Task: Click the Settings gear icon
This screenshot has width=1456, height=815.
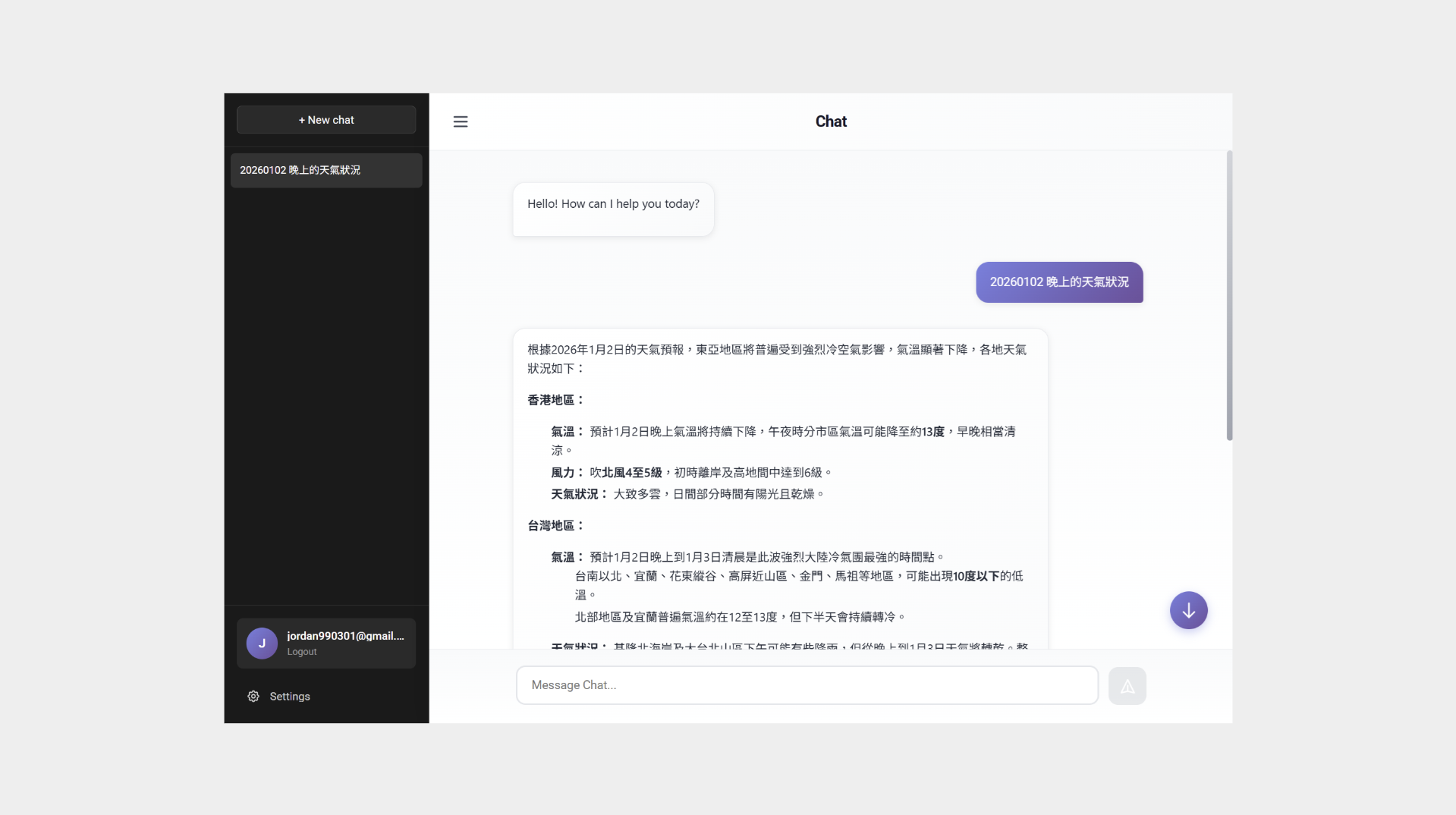Action: click(x=253, y=696)
